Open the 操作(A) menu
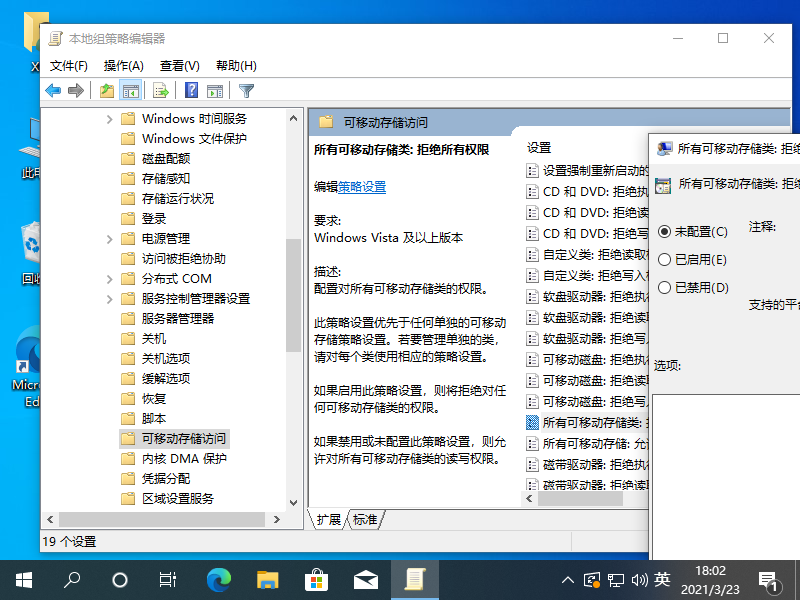The width and height of the screenshot is (800, 600). pyautogui.click(x=123, y=66)
